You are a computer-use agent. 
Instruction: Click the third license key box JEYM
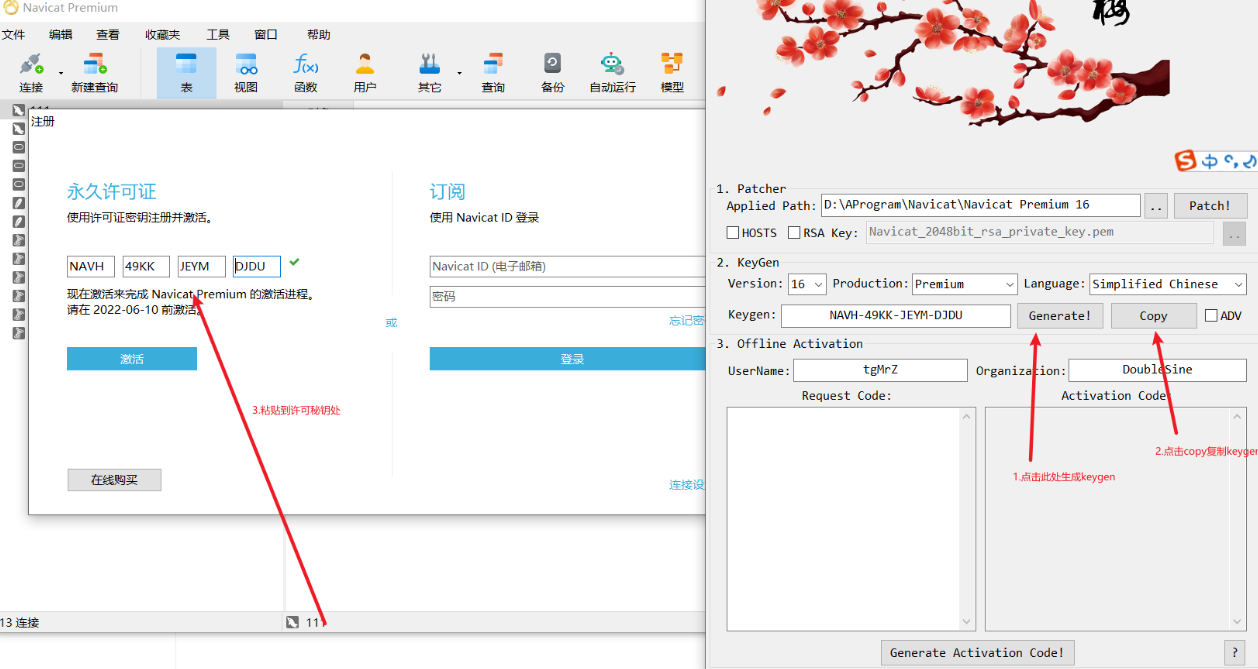tap(202, 266)
